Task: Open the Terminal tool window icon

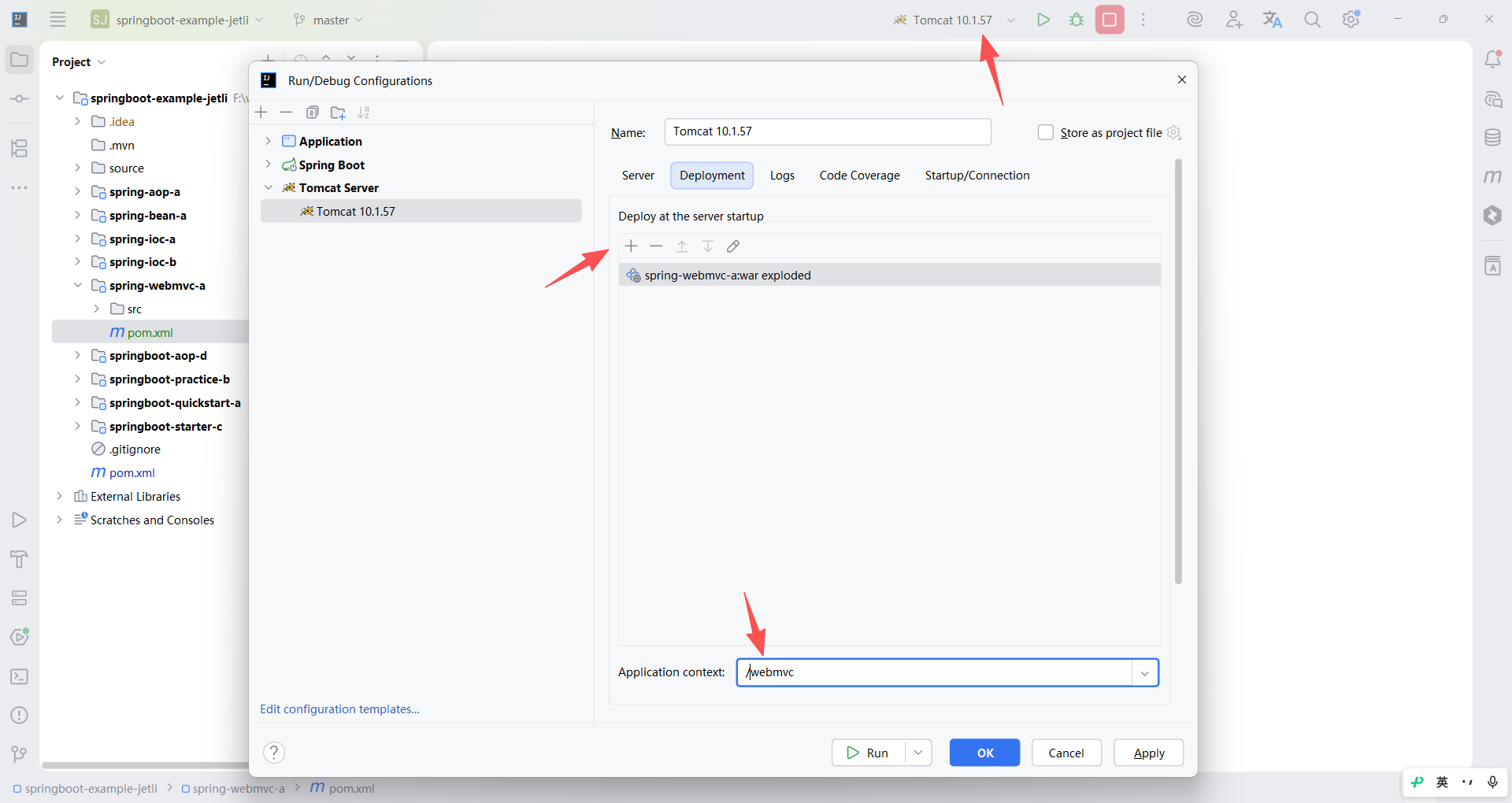Action: (x=20, y=676)
